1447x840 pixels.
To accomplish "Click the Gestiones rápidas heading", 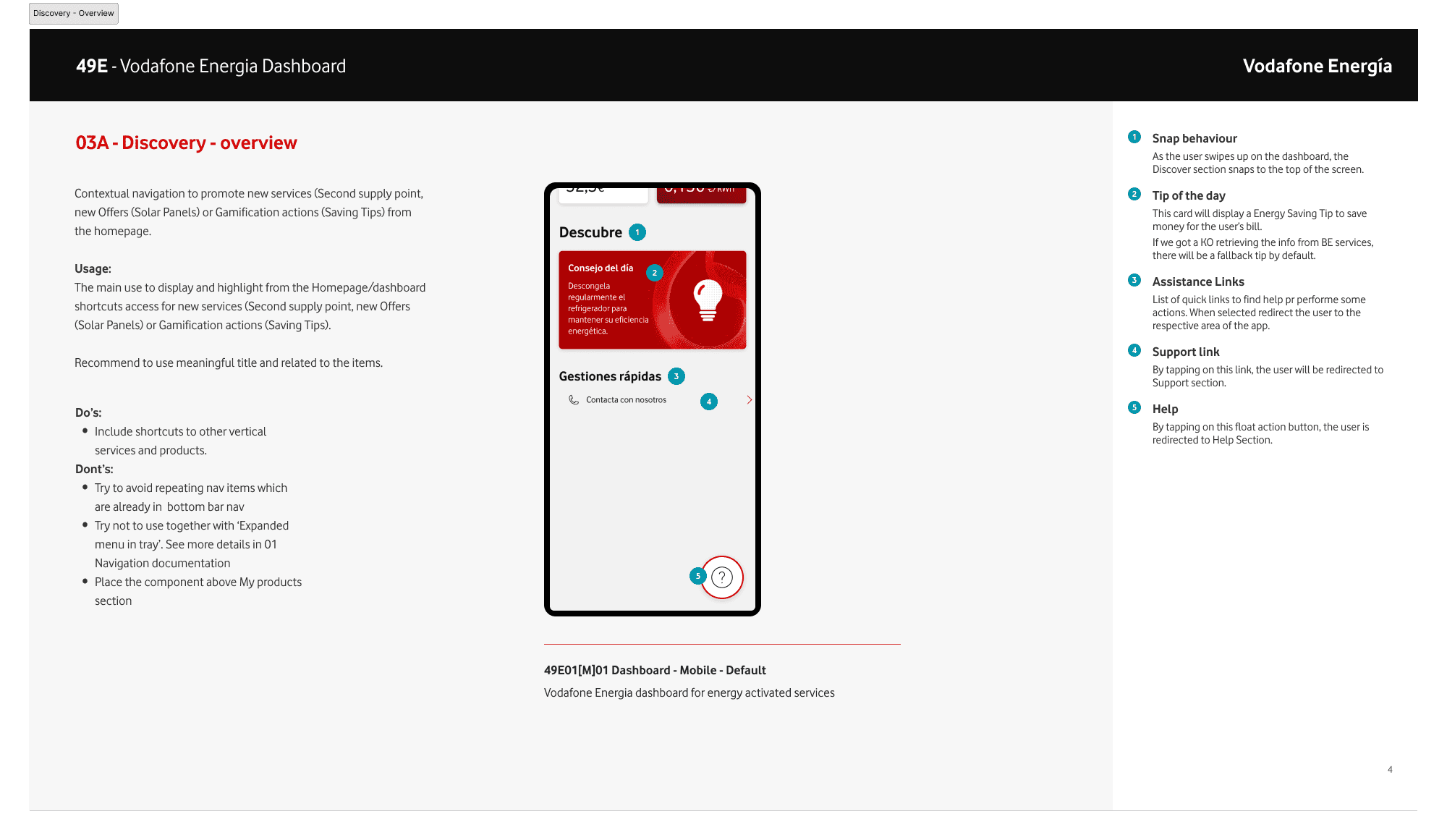I will [x=610, y=376].
